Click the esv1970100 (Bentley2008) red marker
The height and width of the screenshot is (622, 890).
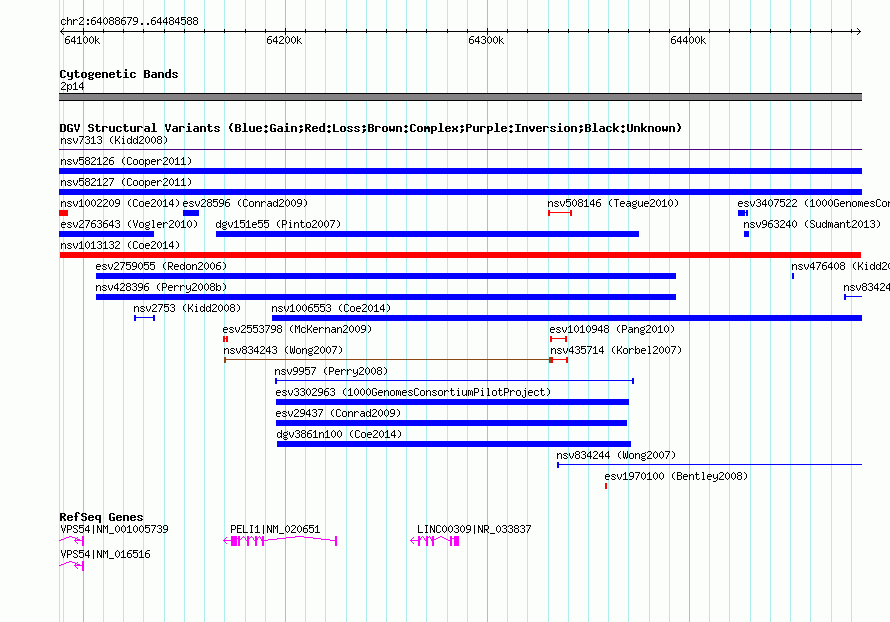pos(606,486)
